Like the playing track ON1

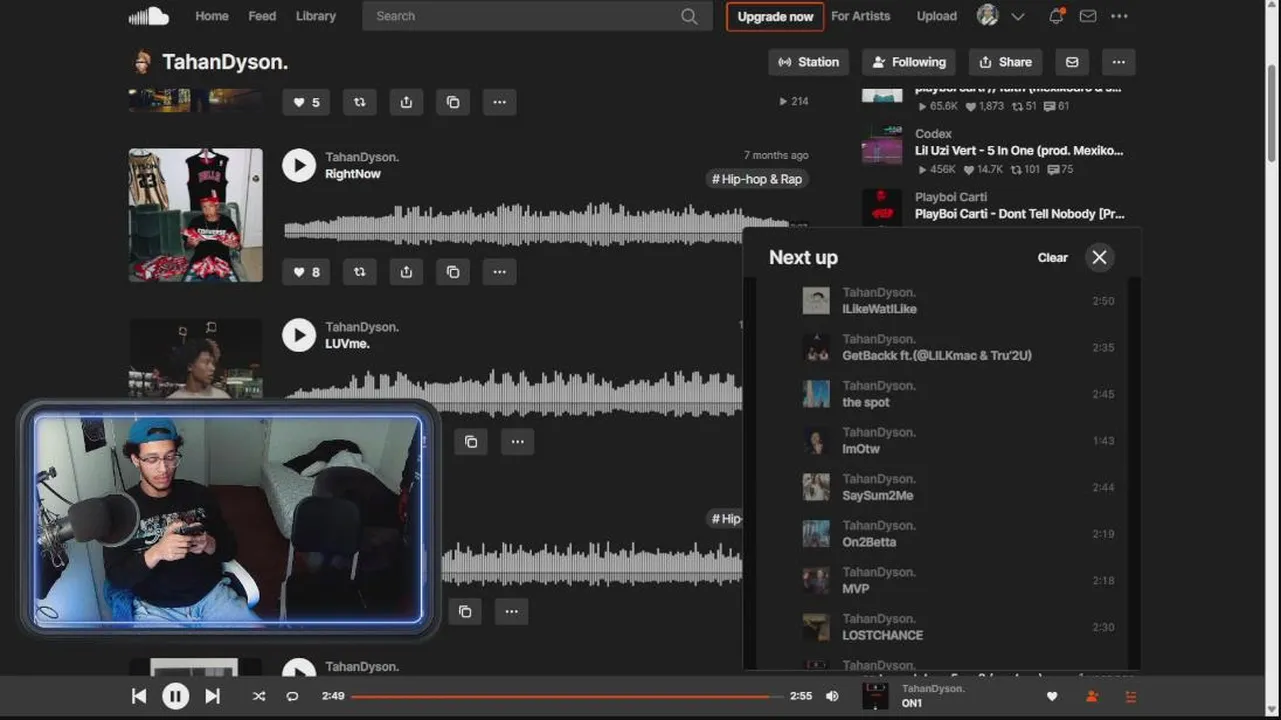[1052, 696]
